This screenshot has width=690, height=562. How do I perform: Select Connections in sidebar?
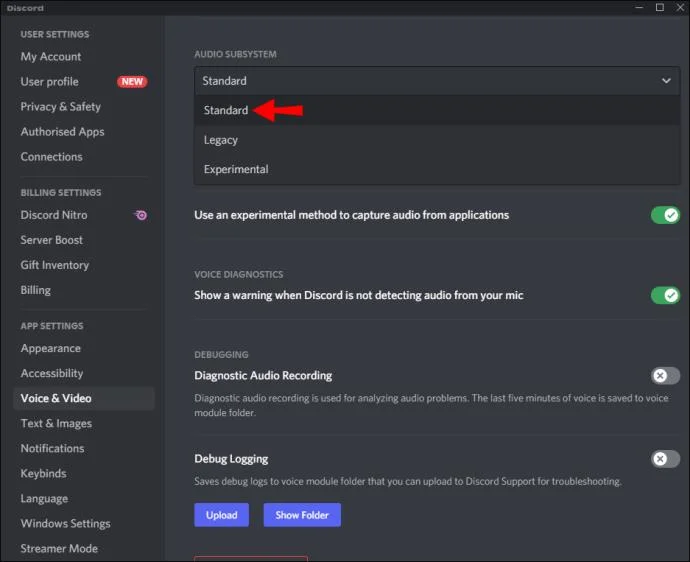click(x=51, y=157)
